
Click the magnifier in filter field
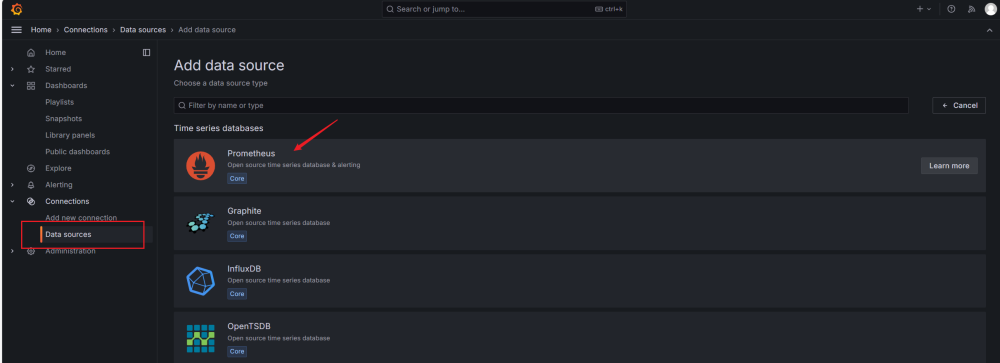point(182,105)
